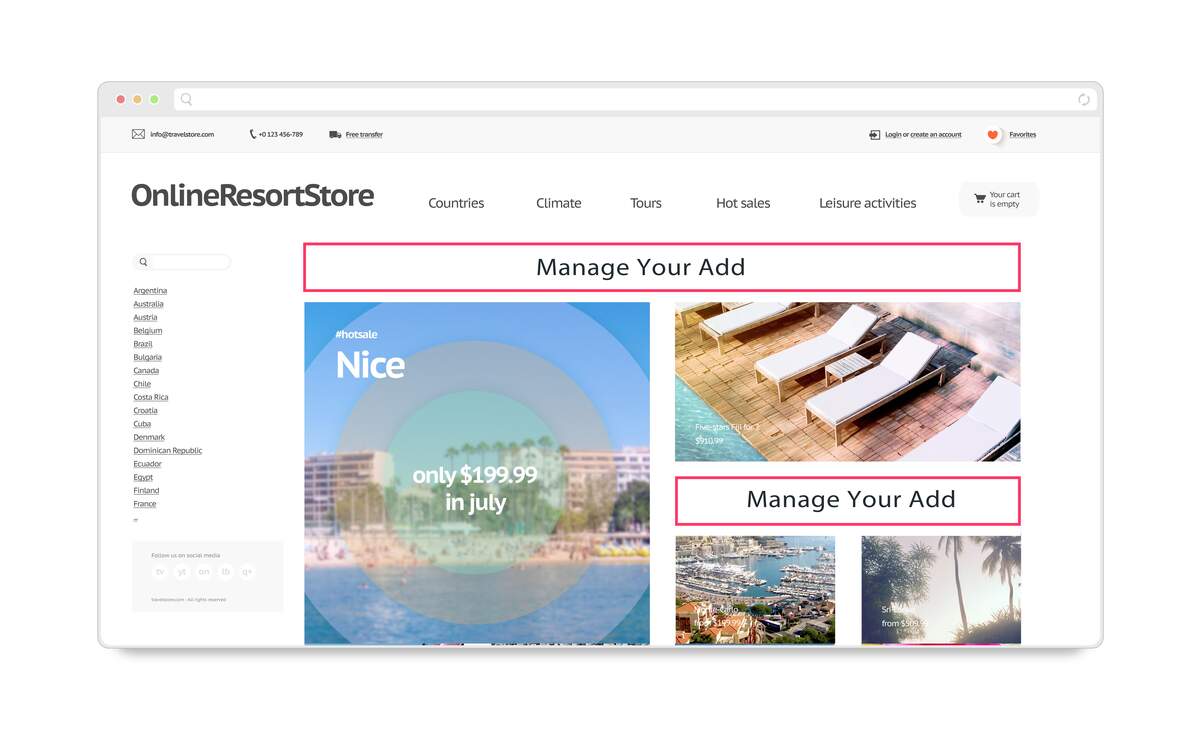The height and width of the screenshot is (733, 1200).
Task: Click the envelope email icon
Action: (x=138, y=134)
